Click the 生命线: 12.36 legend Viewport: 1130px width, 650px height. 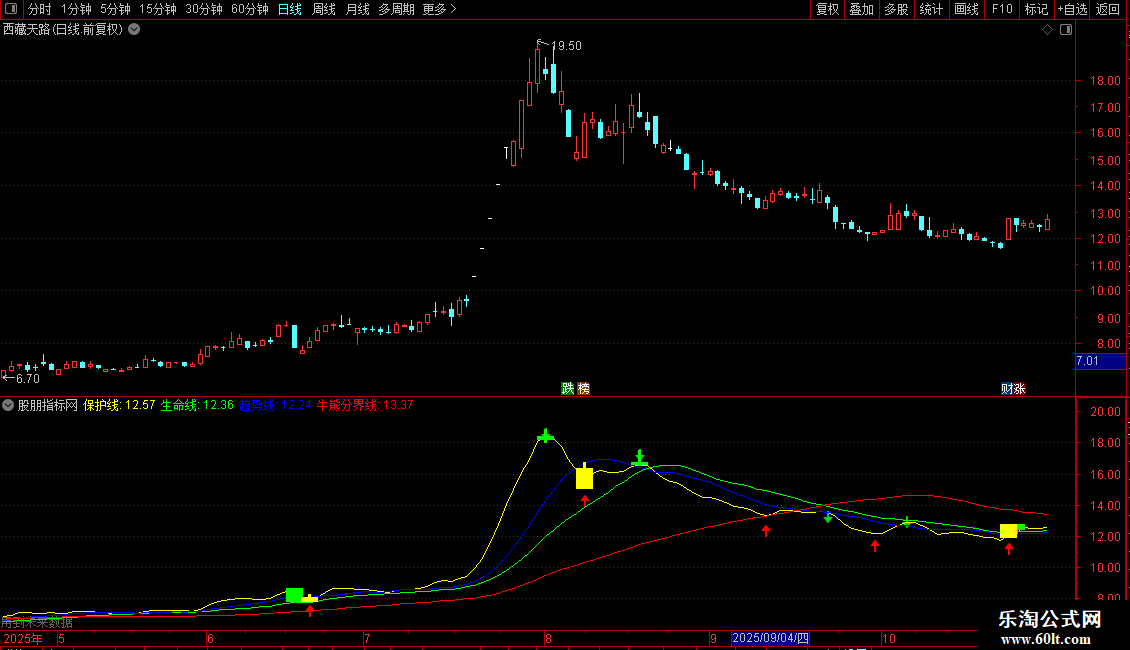point(197,405)
